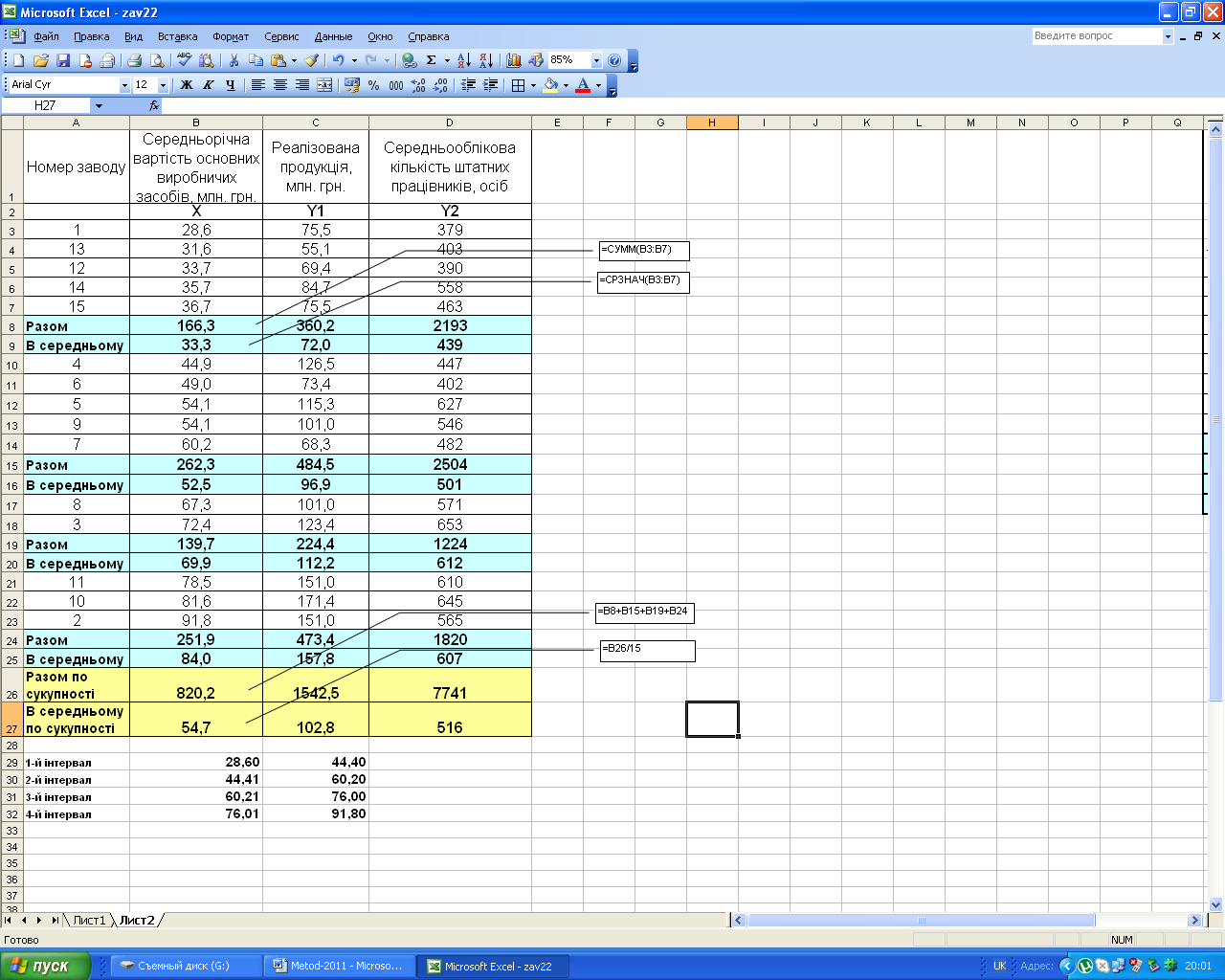Save the workbook with the floppy icon
The width and height of the screenshot is (1225, 980).
[x=63, y=60]
